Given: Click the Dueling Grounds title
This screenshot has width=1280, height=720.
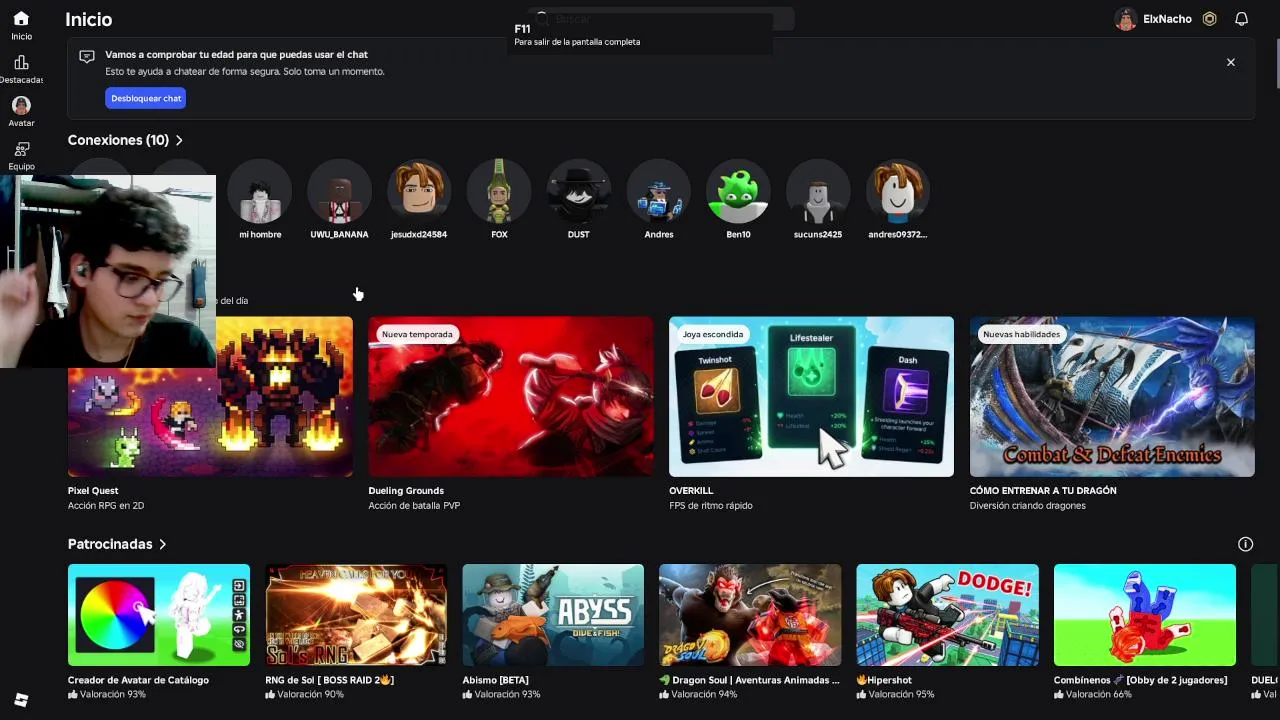Looking at the screenshot, I should [x=406, y=491].
